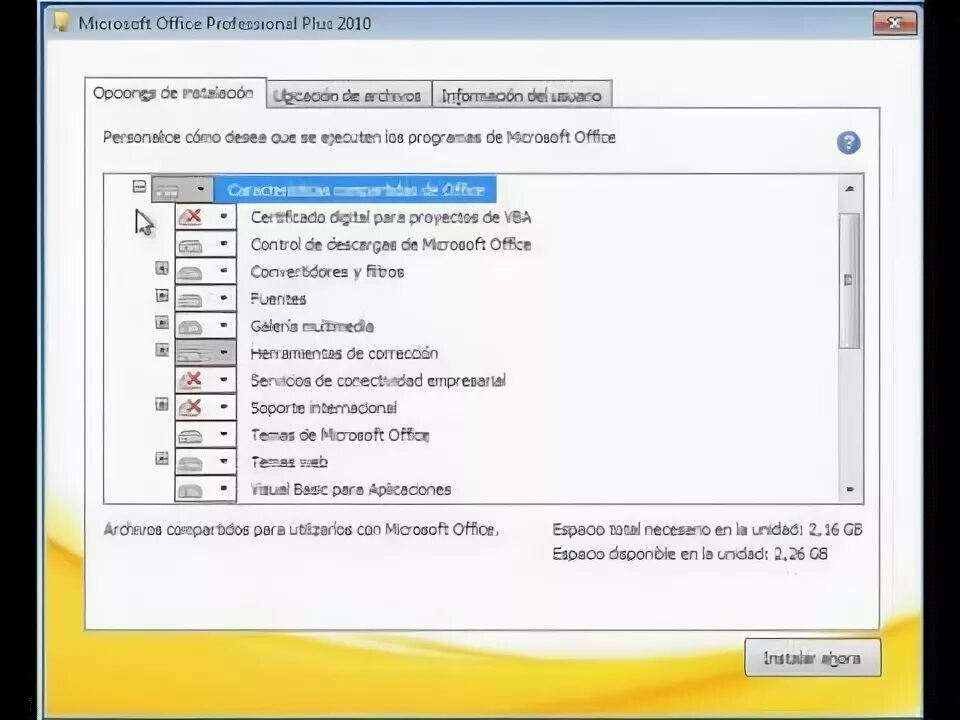Switch to Ubicación de archivos tab
Viewport: 960px width, 720px height.
click(x=348, y=96)
